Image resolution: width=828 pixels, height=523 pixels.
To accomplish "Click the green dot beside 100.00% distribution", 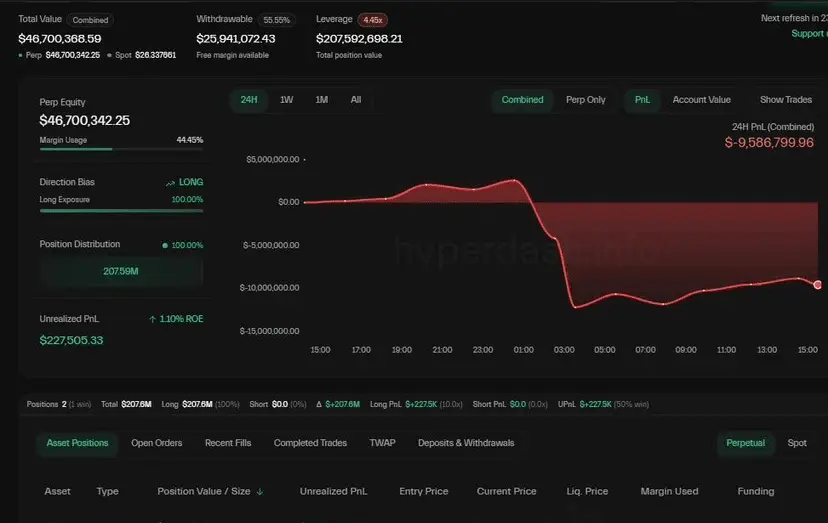I will 165,245.
